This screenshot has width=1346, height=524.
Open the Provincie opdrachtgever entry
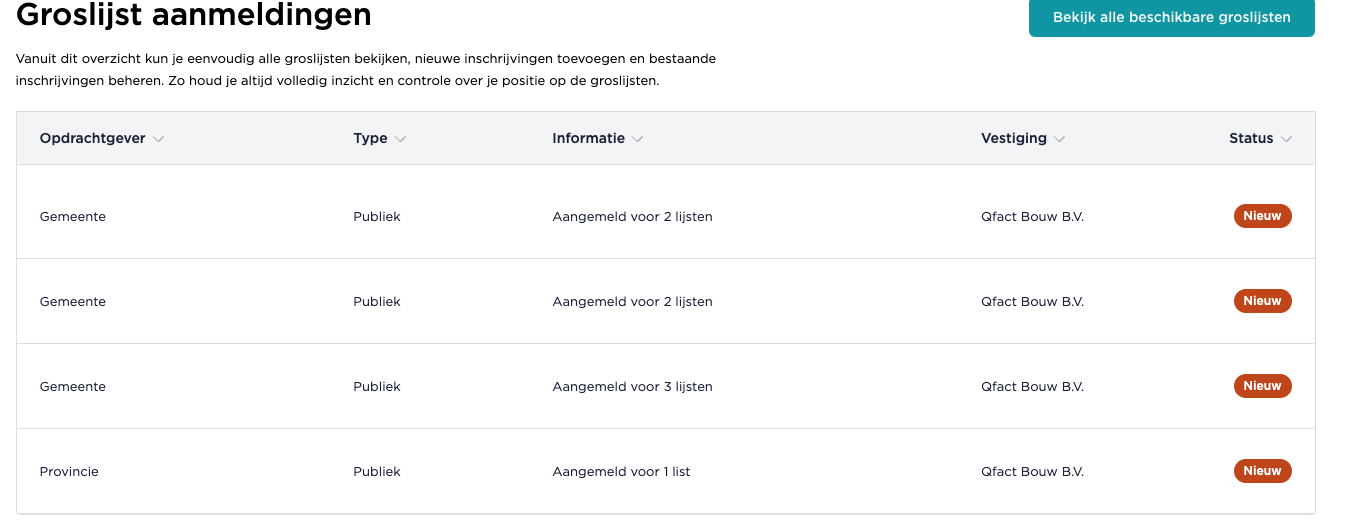[69, 472]
